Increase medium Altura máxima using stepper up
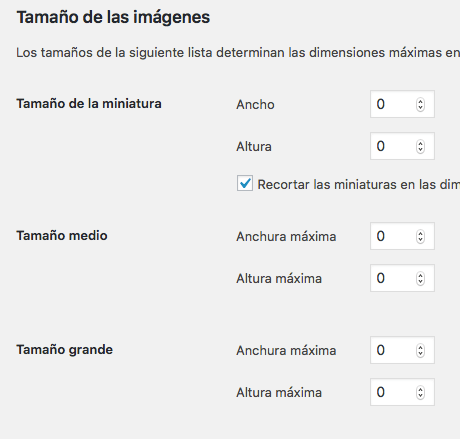 click(421, 275)
